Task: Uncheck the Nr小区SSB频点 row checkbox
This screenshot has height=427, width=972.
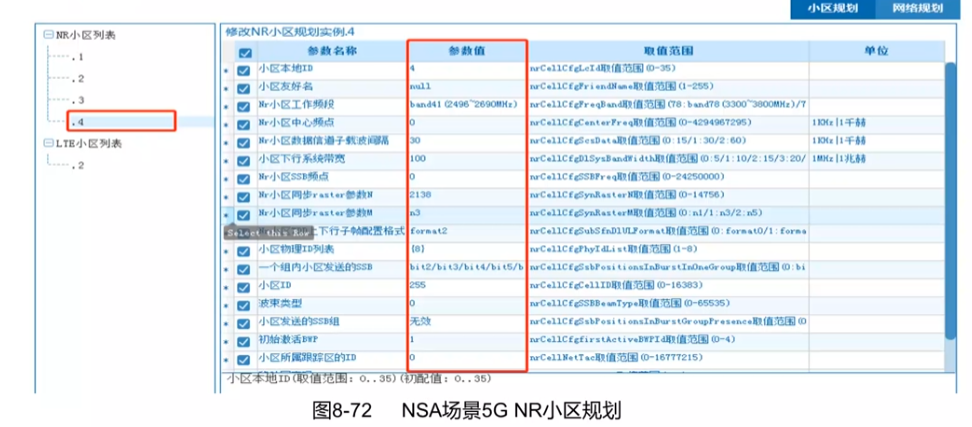Action: [244, 179]
